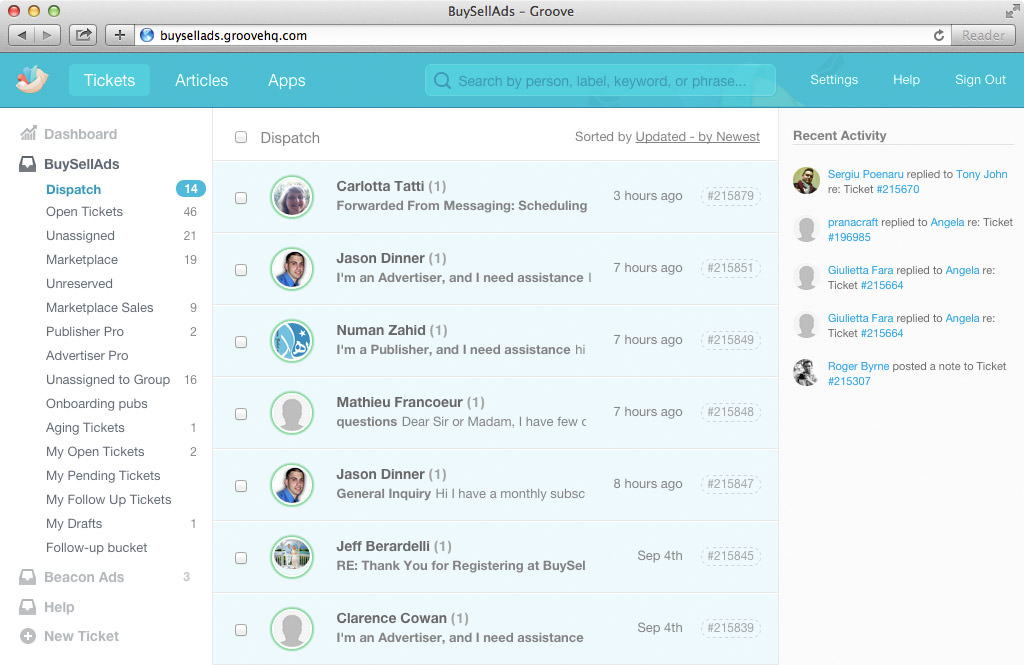This screenshot has height=665, width=1024.
Task: Go back with Safari's back arrow
Action: (x=22, y=35)
